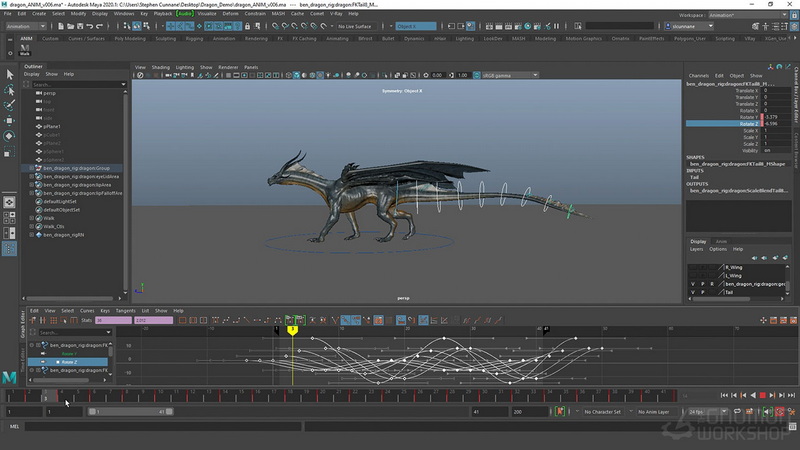Toggle visibility V of Tail layer

(692, 292)
